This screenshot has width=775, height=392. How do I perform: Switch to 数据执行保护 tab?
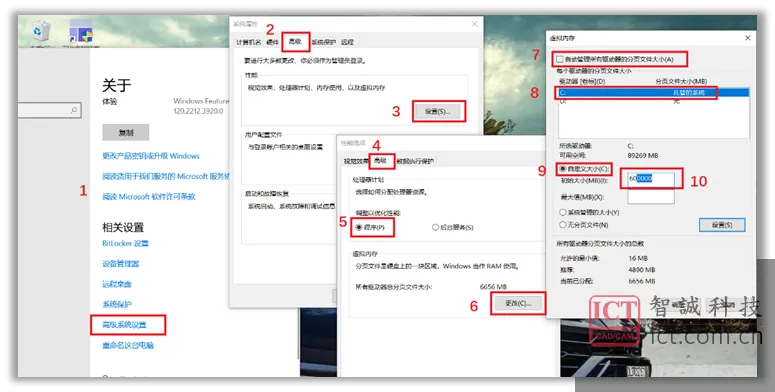click(415, 161)
